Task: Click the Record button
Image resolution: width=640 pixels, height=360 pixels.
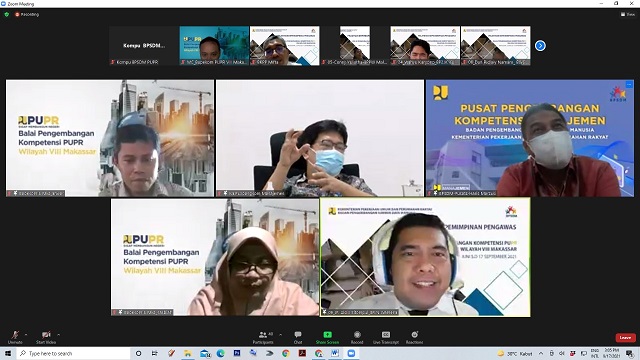Action: coord(357,337)
